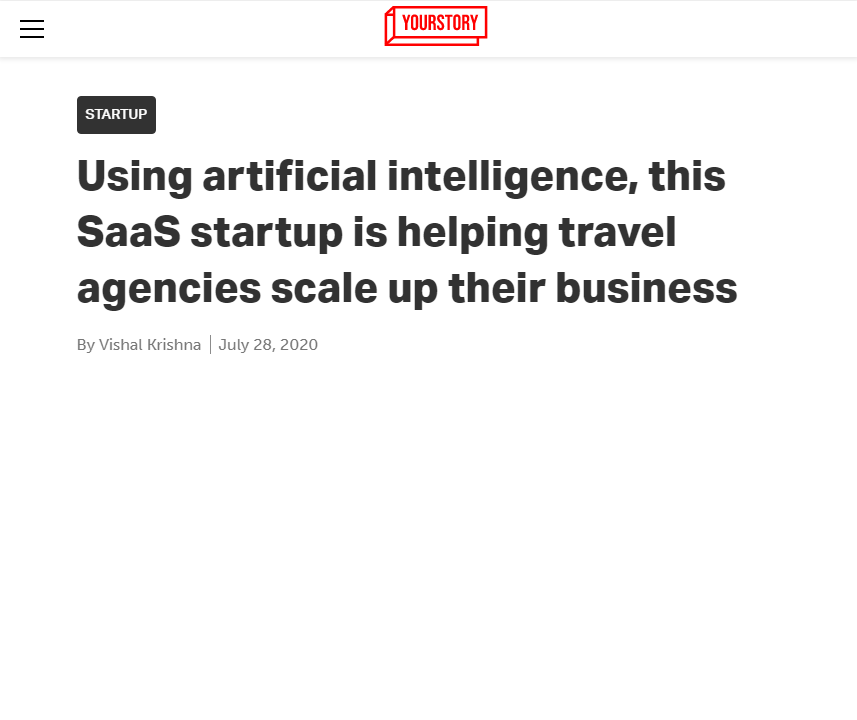
Task: Click the SaaS startup article title
Action: (x=406, y=231)
